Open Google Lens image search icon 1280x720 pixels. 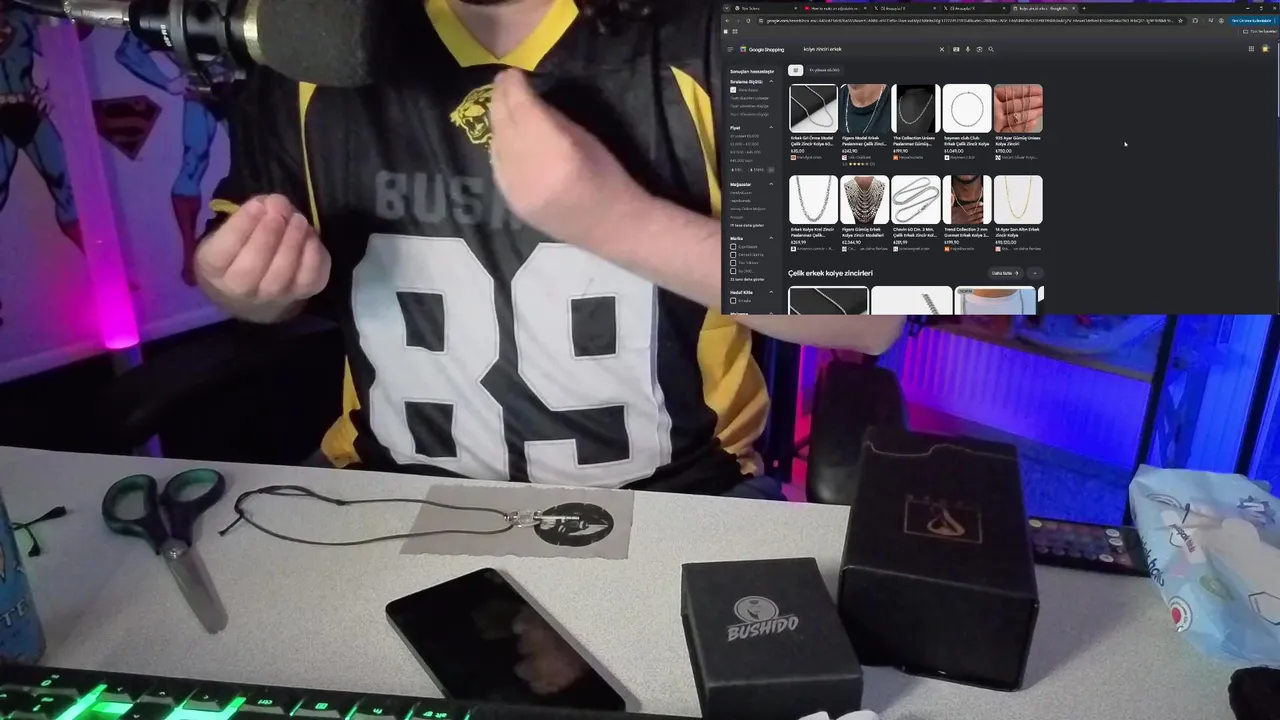click(x=979, y=49)
